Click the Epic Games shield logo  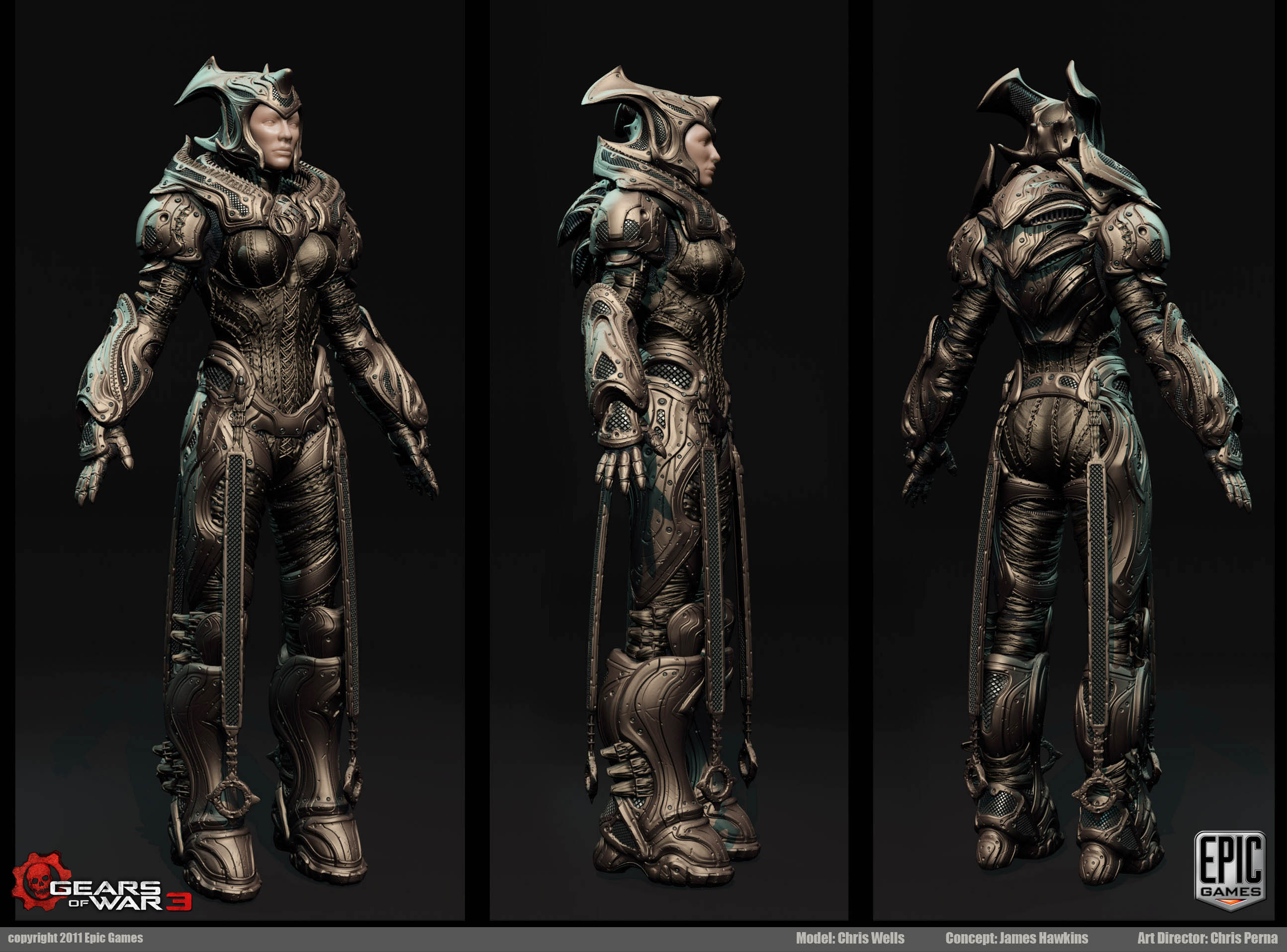[x=1230, y=871]
